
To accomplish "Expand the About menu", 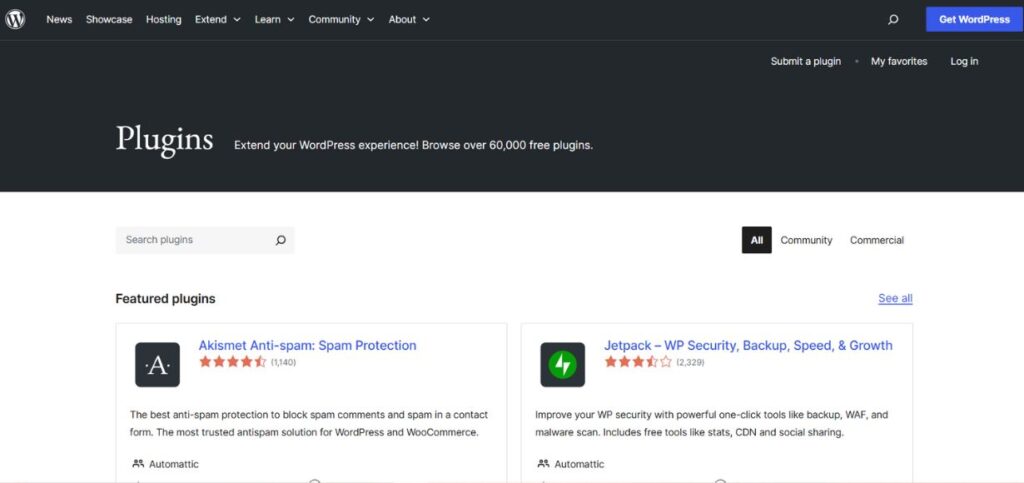I will pyautogui.click(x=409, y=20).
